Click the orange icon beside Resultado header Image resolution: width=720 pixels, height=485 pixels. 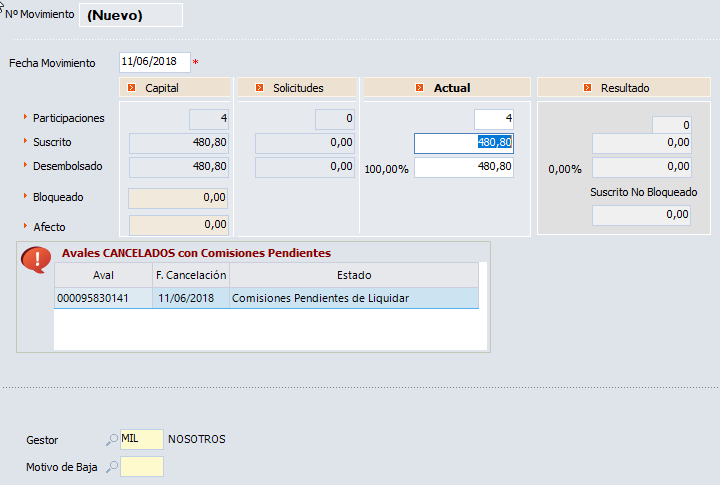[x=588, y=88]
